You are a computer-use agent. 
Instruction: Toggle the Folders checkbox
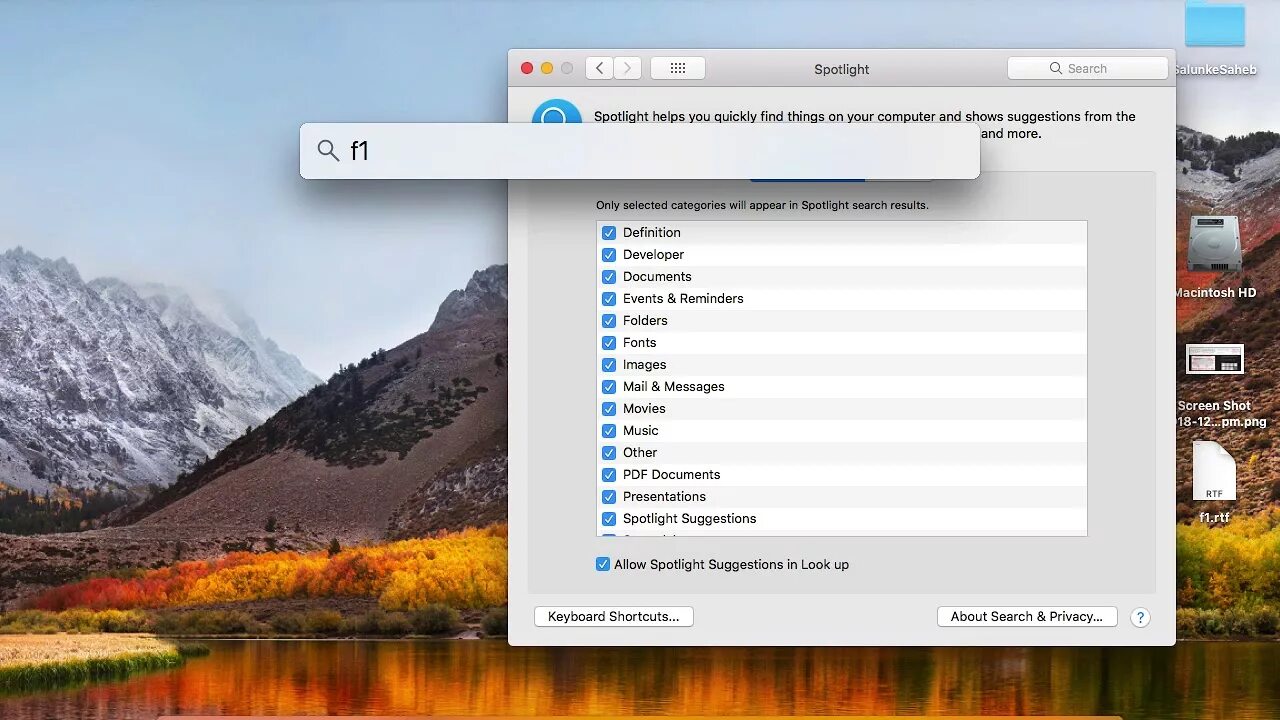pyautogui.click(x=609, y=321)
